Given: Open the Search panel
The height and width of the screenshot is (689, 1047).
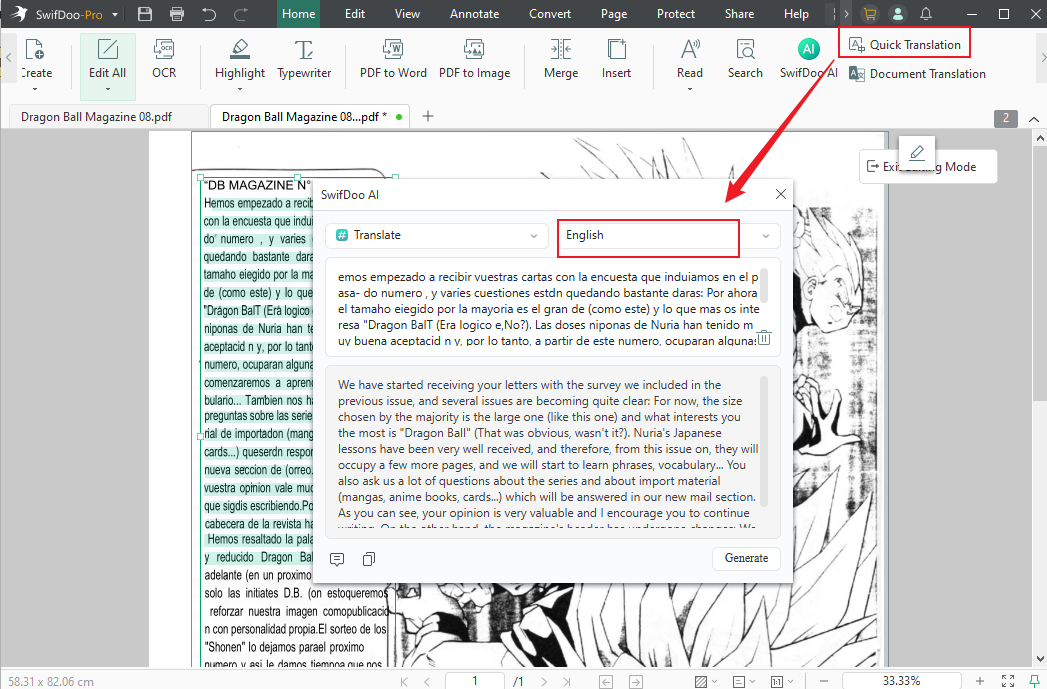Looking at the screenshot, I should pos(744,60).
